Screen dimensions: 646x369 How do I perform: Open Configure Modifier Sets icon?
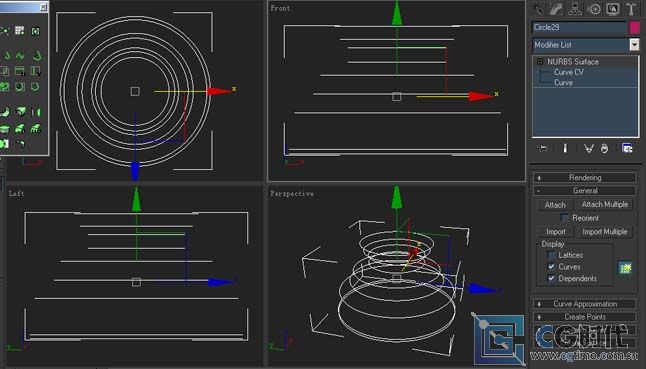click(627, 148)
